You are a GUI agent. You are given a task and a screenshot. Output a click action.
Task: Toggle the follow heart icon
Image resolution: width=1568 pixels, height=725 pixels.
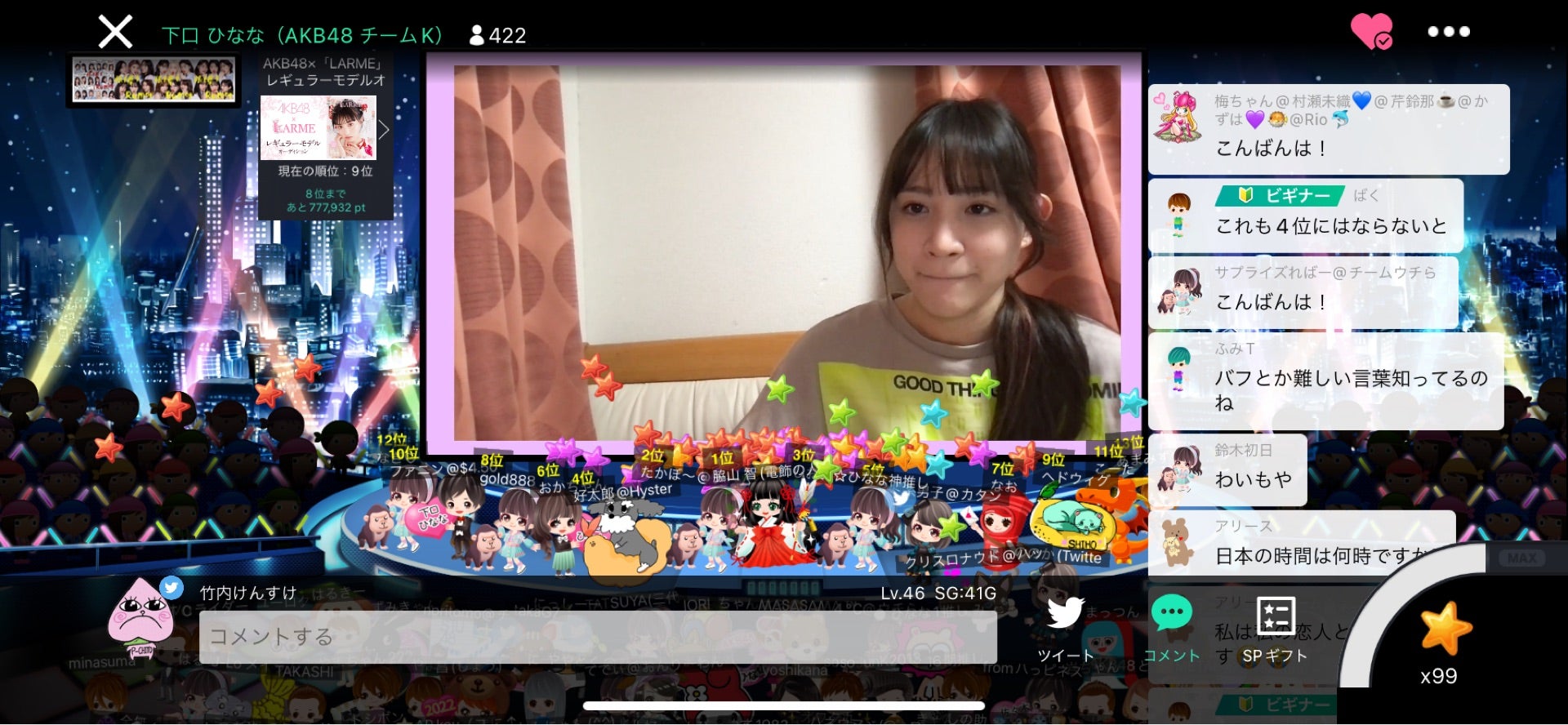pos(1371,32)
